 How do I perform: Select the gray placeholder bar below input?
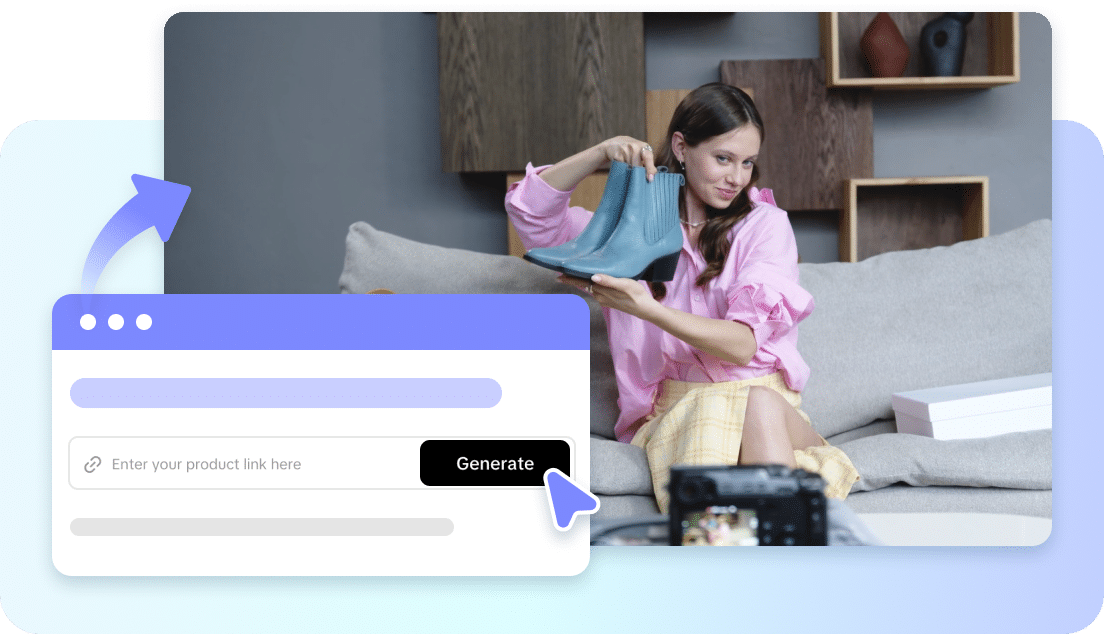click(x=261, y=527)
